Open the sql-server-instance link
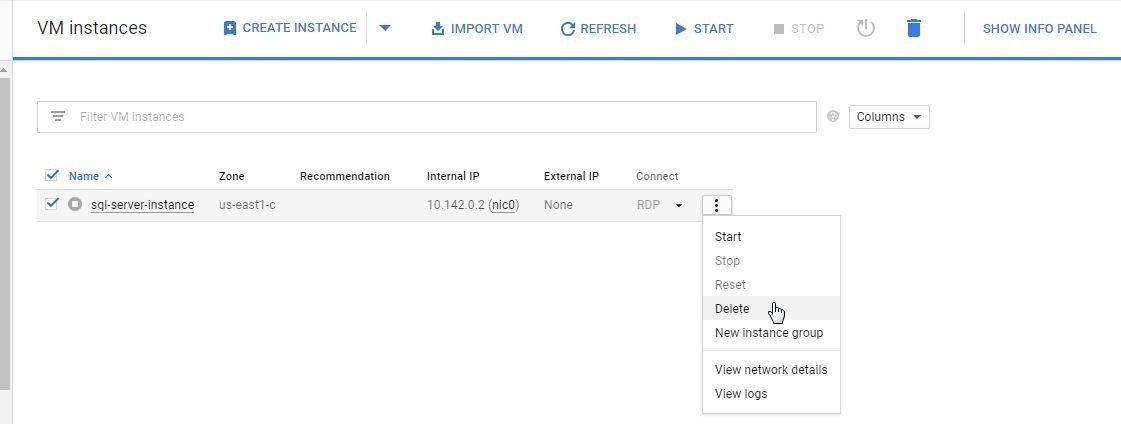The height and width of the screenshot is (424, 1121). point(142,205)
